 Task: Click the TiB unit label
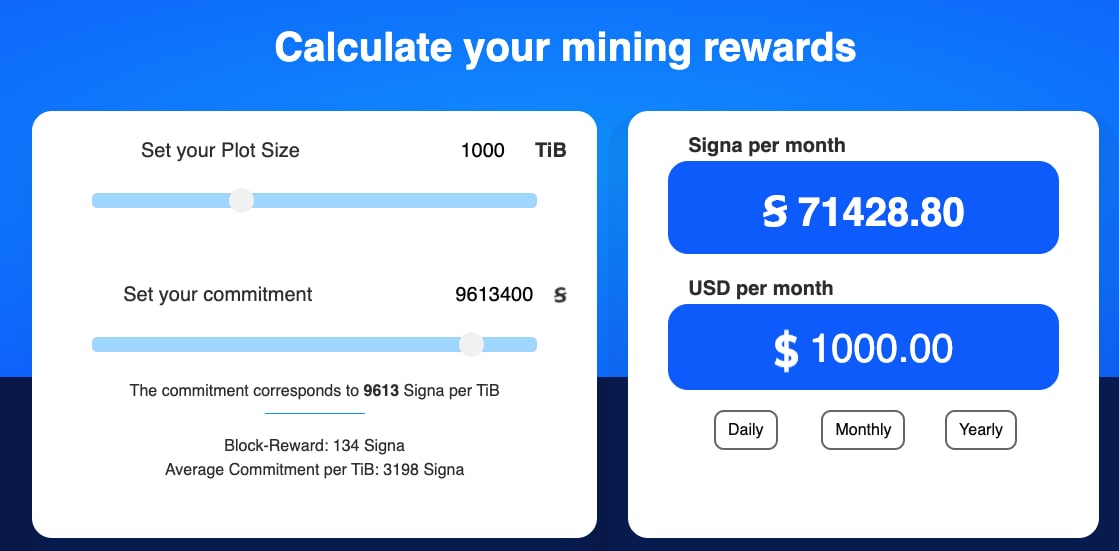click(x=550, y=151)
